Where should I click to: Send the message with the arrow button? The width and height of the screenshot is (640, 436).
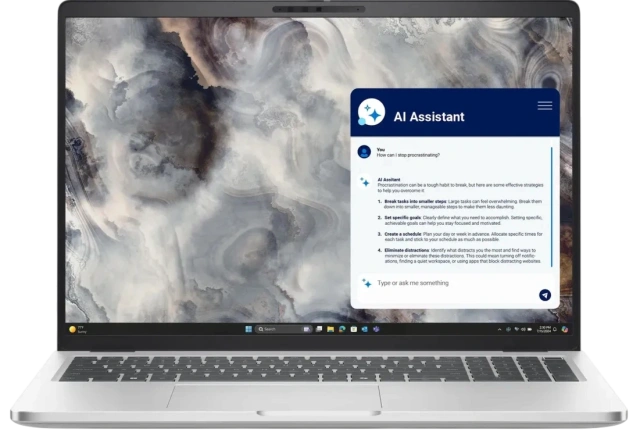[x=545, y=295]
